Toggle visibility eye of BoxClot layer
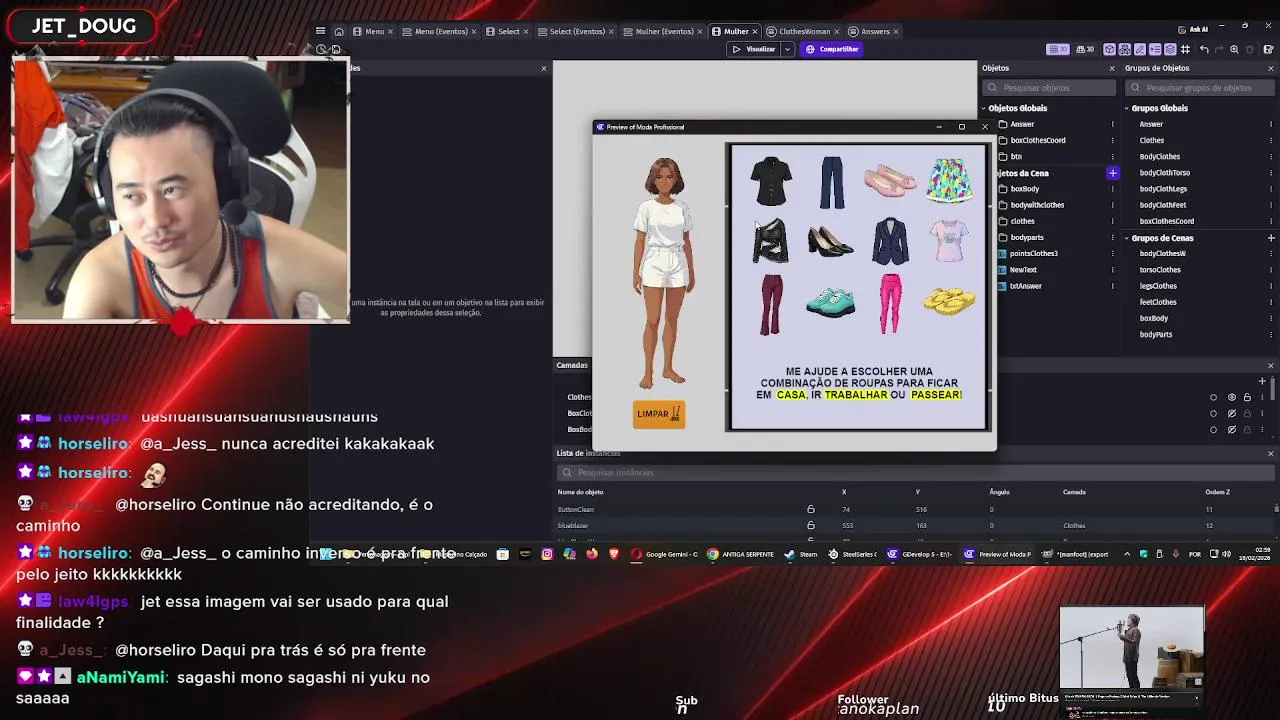The image size is (1280, 720). (1232, 413)
